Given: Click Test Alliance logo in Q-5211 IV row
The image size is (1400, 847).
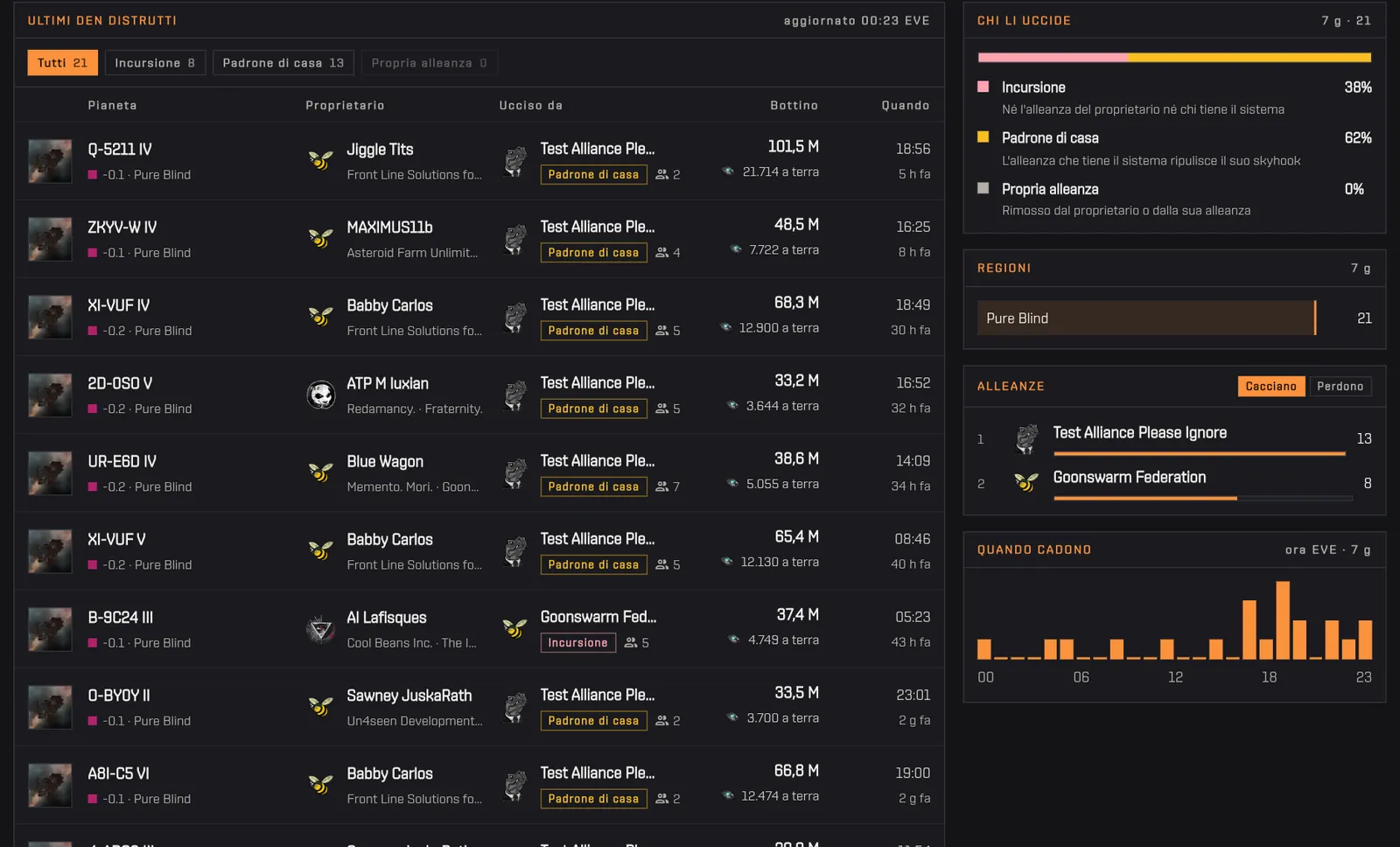Looking at the screenshot, I should pyautogui.click(x=515, y=161).
